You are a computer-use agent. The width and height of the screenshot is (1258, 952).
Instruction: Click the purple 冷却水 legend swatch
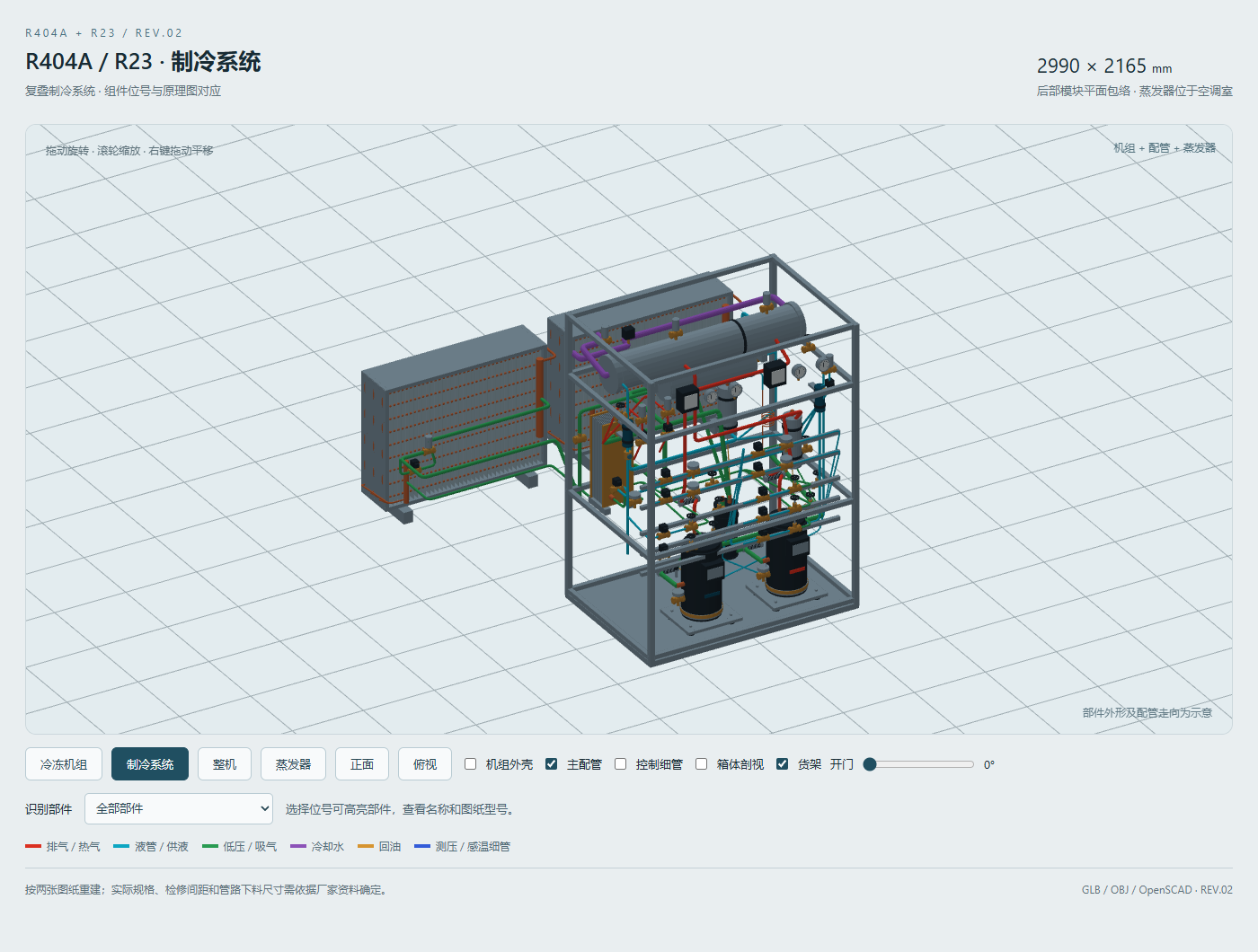tap(298, 846)
